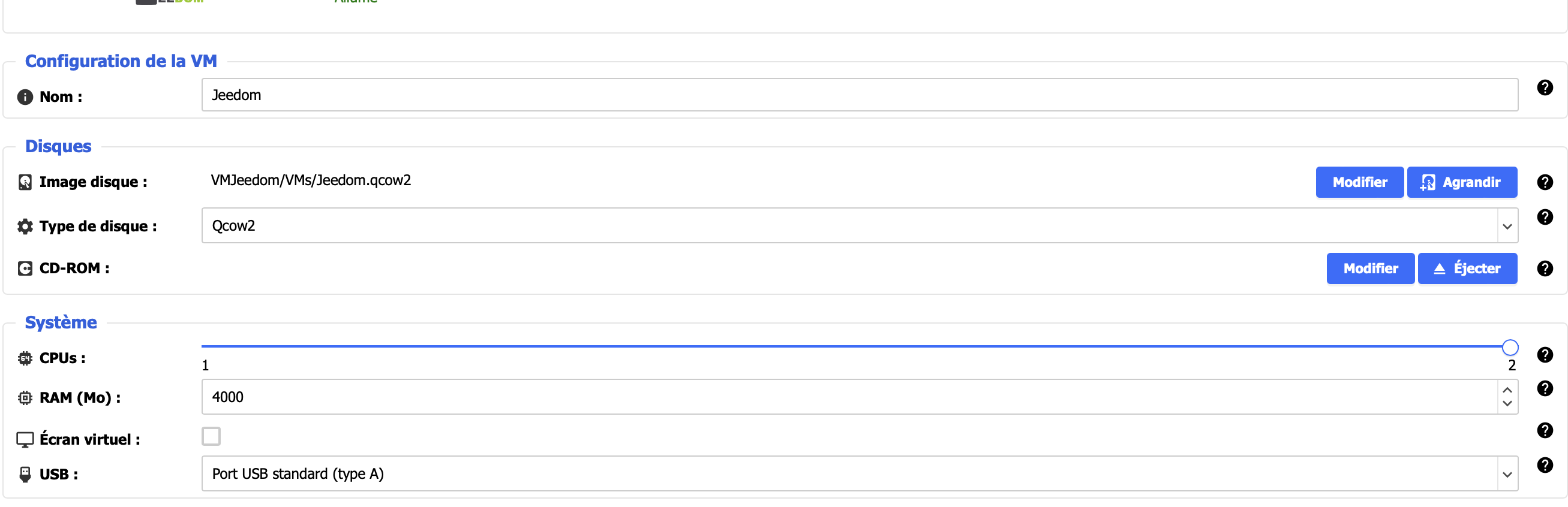
Task: Click the CPUs slider handle
Action: (1510, 347)
